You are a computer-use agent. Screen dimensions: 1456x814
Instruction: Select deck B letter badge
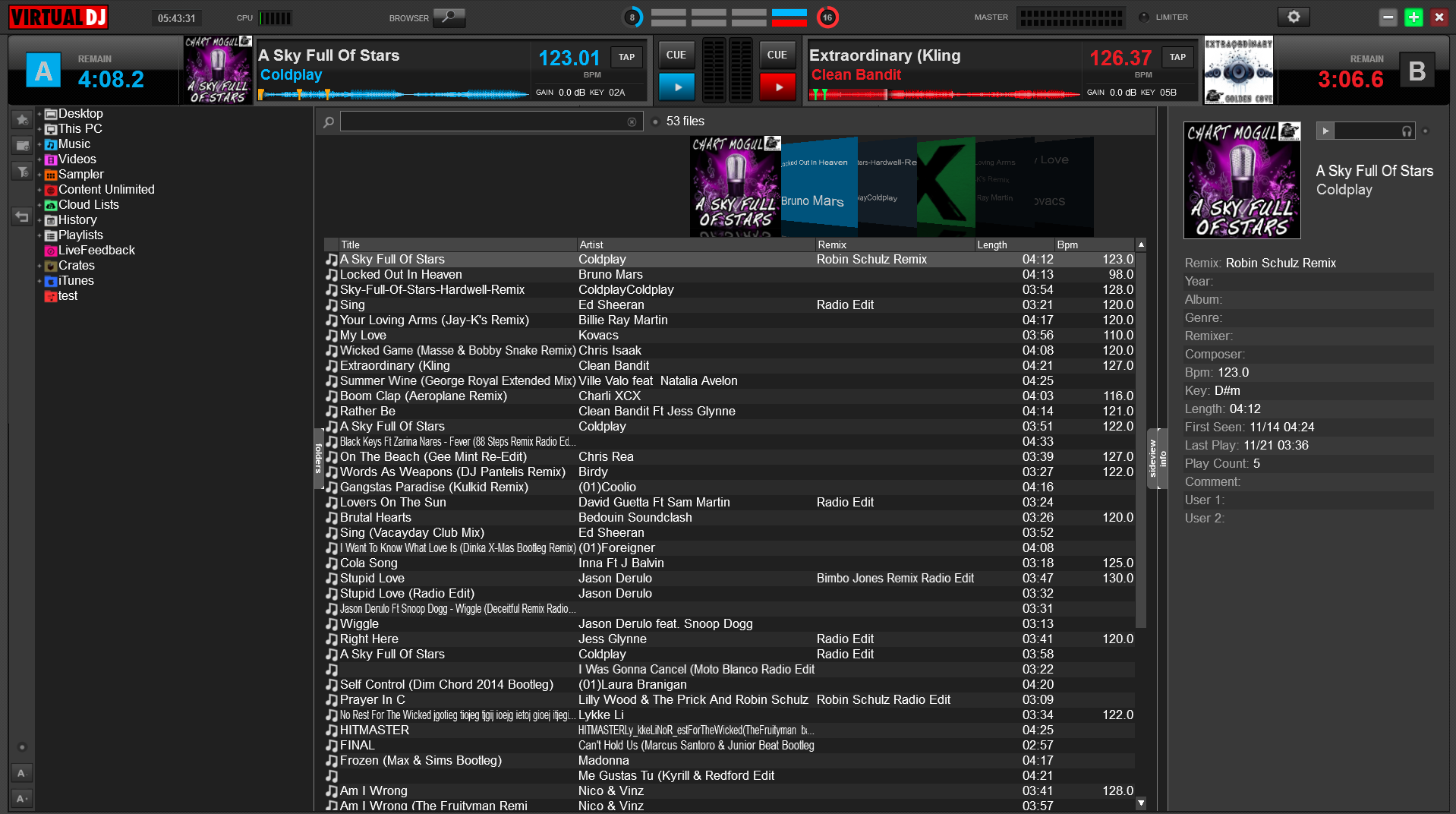pos(1417,71)
